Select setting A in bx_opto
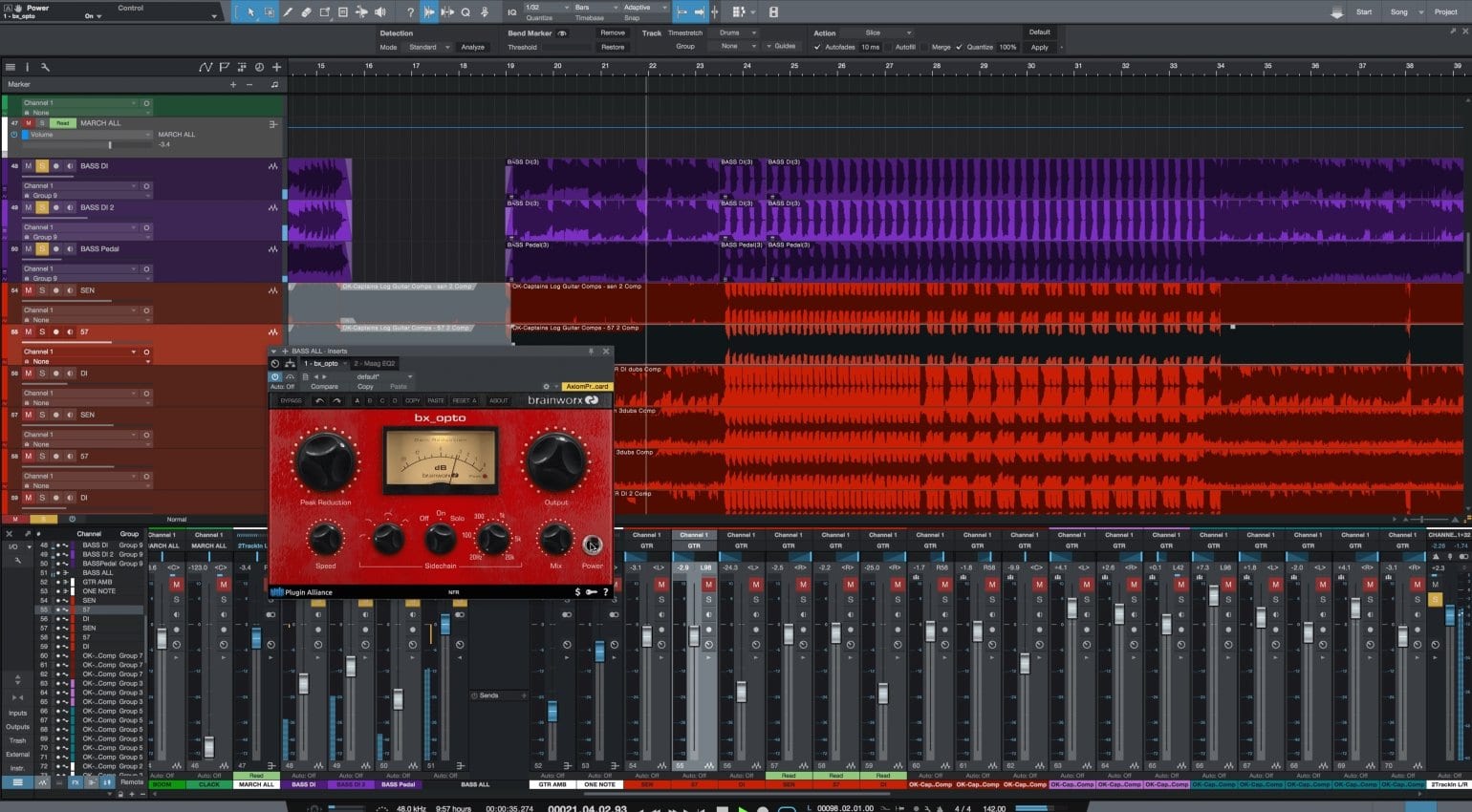This screenshot has height=812, width=1472. (x=357, y=400)
